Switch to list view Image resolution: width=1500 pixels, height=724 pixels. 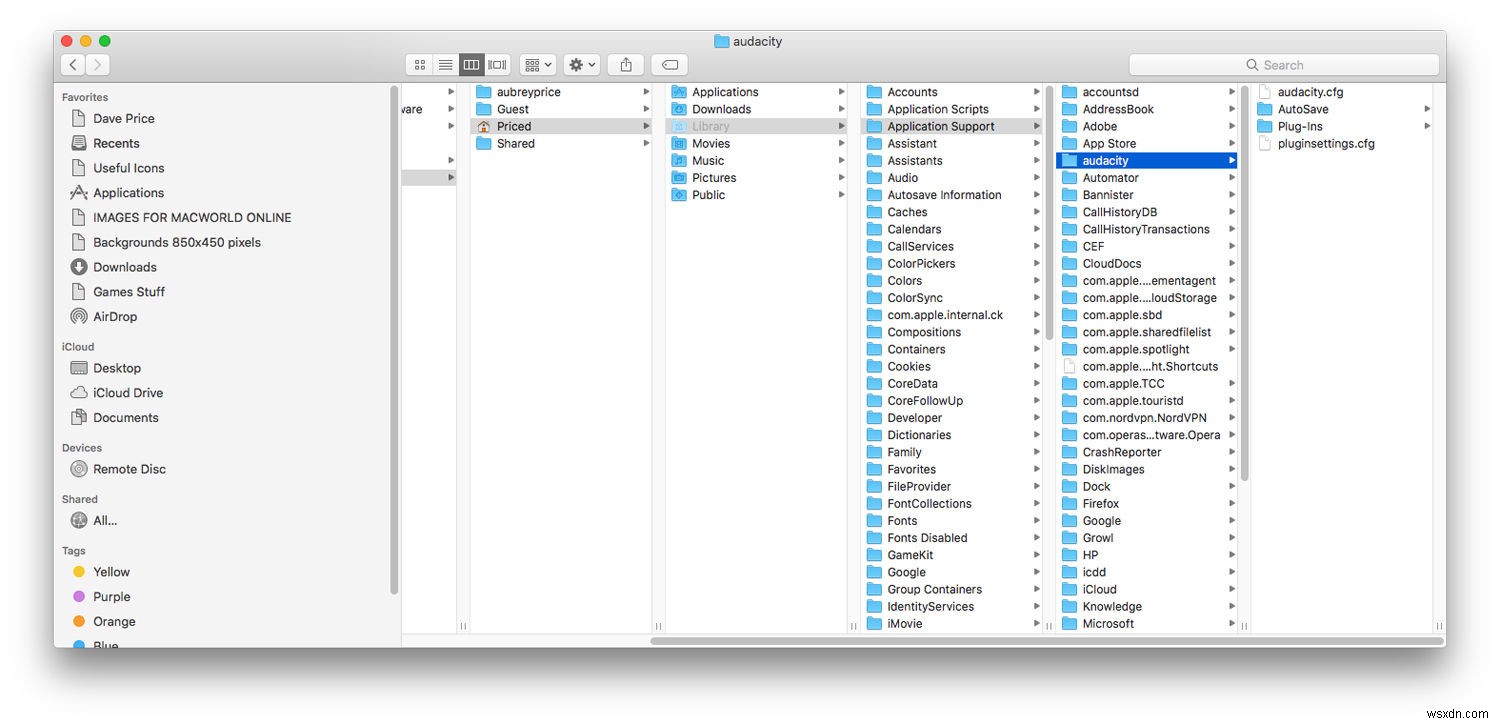coord(446,65)
